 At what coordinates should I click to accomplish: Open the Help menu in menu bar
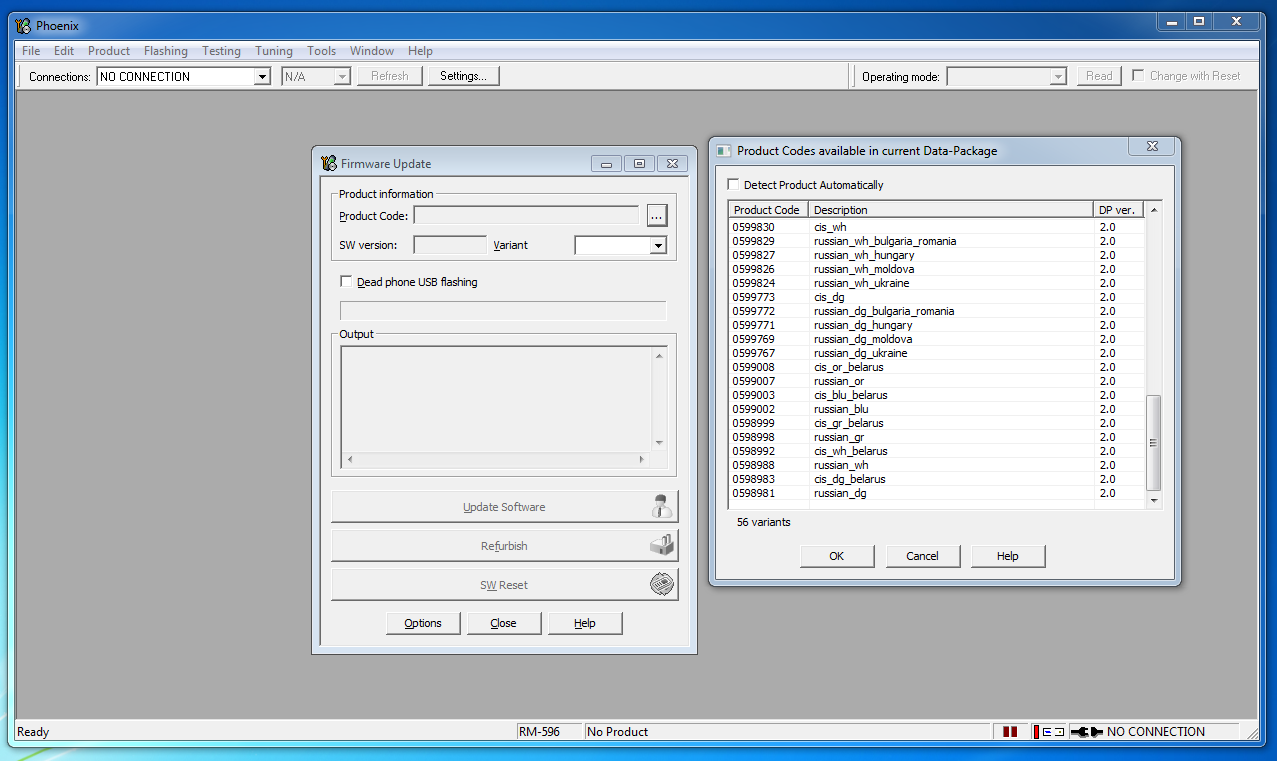pos(420,51)
